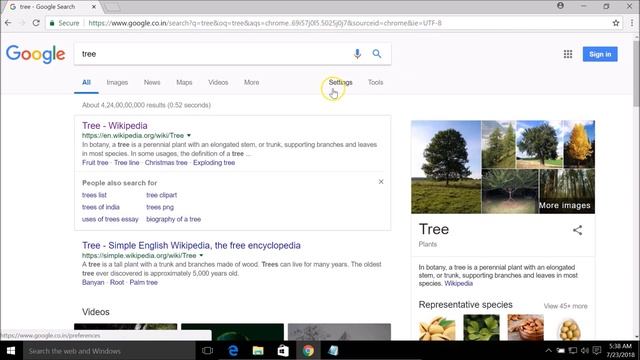The image size is (640, 360).
Task: Open the notepad-style app in taskbar
Action: [x=333, y=351]
